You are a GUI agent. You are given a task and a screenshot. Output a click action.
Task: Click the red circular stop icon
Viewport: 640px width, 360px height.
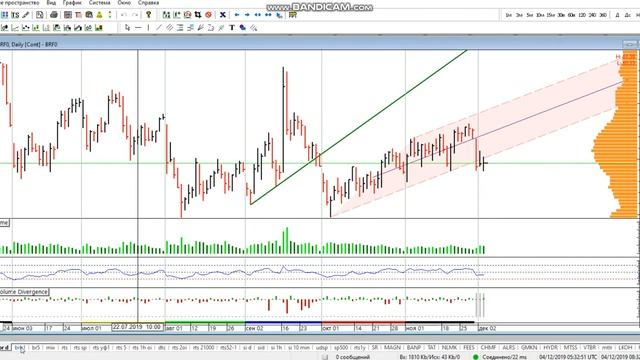209,15
